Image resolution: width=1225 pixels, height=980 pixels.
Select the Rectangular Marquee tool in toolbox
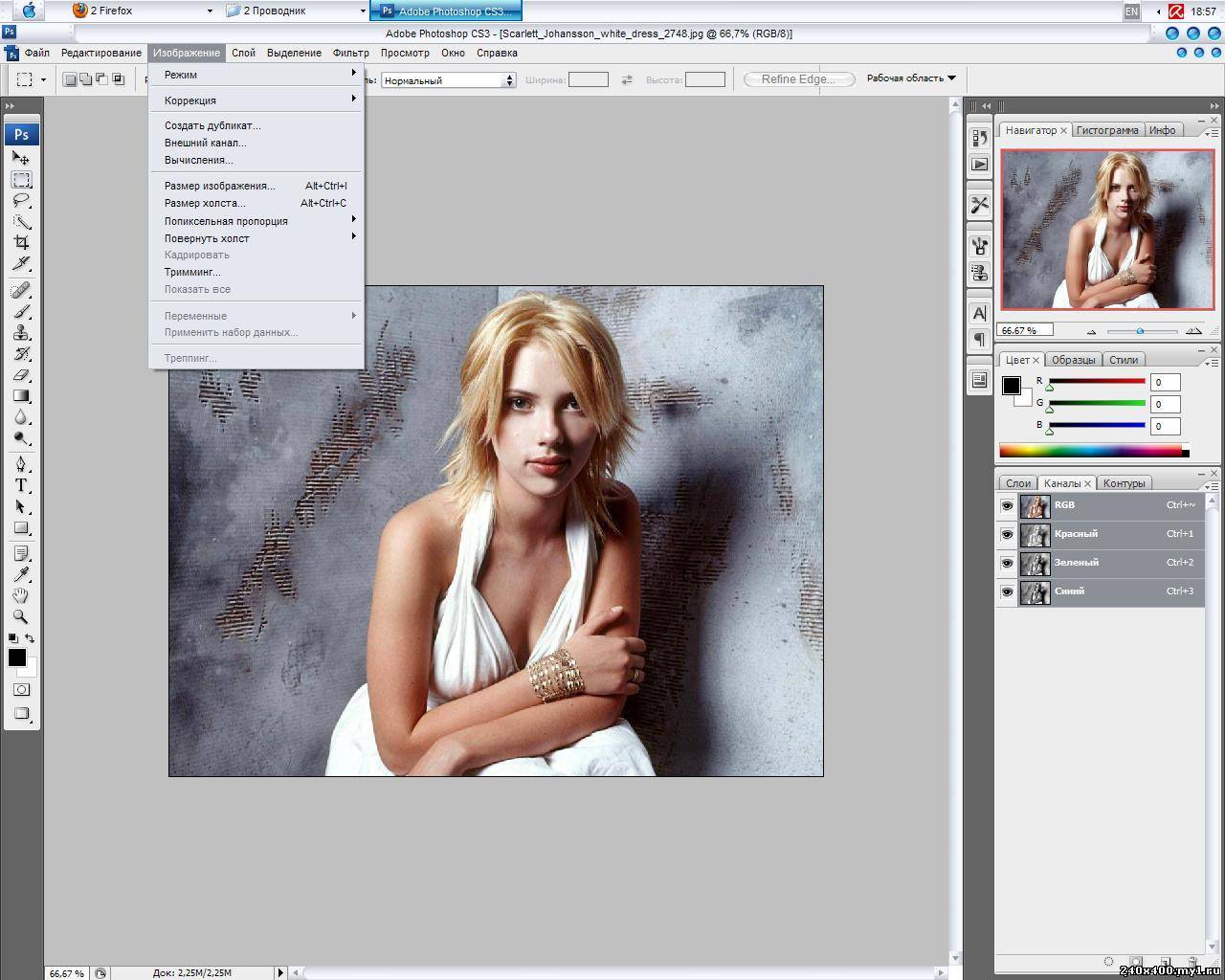click(x=21, y=179)
